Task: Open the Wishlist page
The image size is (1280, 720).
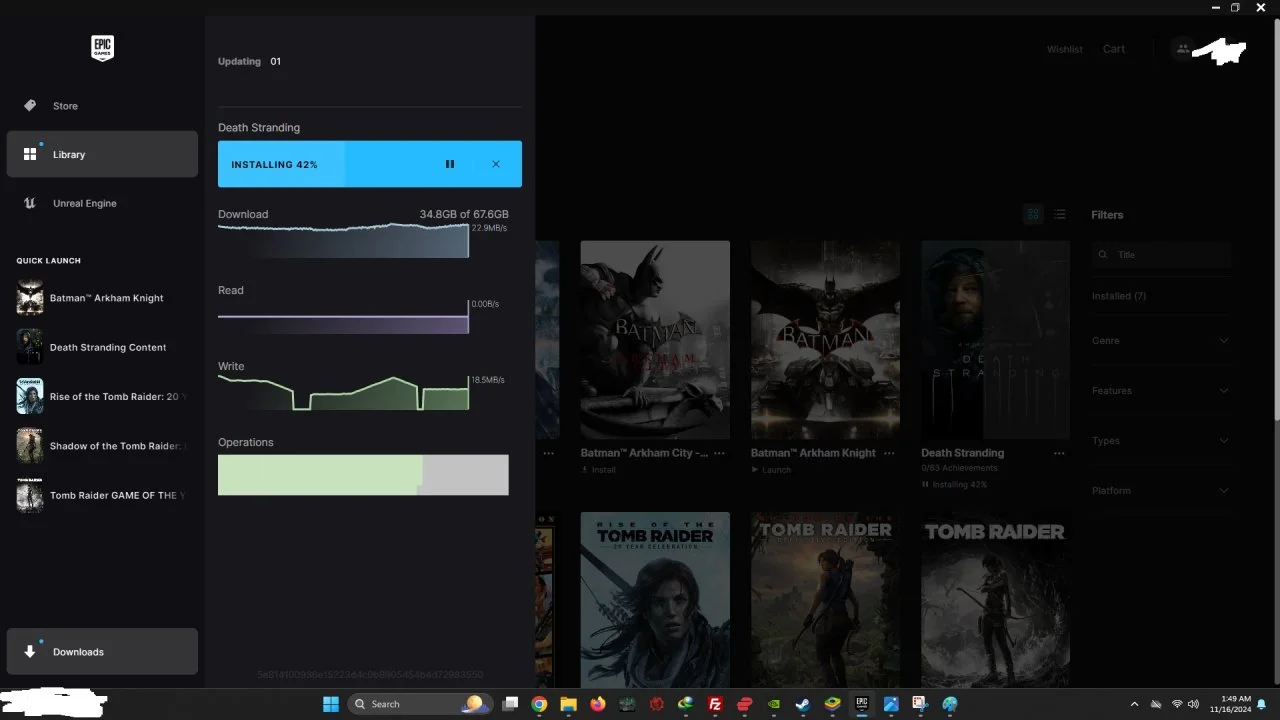Action: [x=1065, y=49]
